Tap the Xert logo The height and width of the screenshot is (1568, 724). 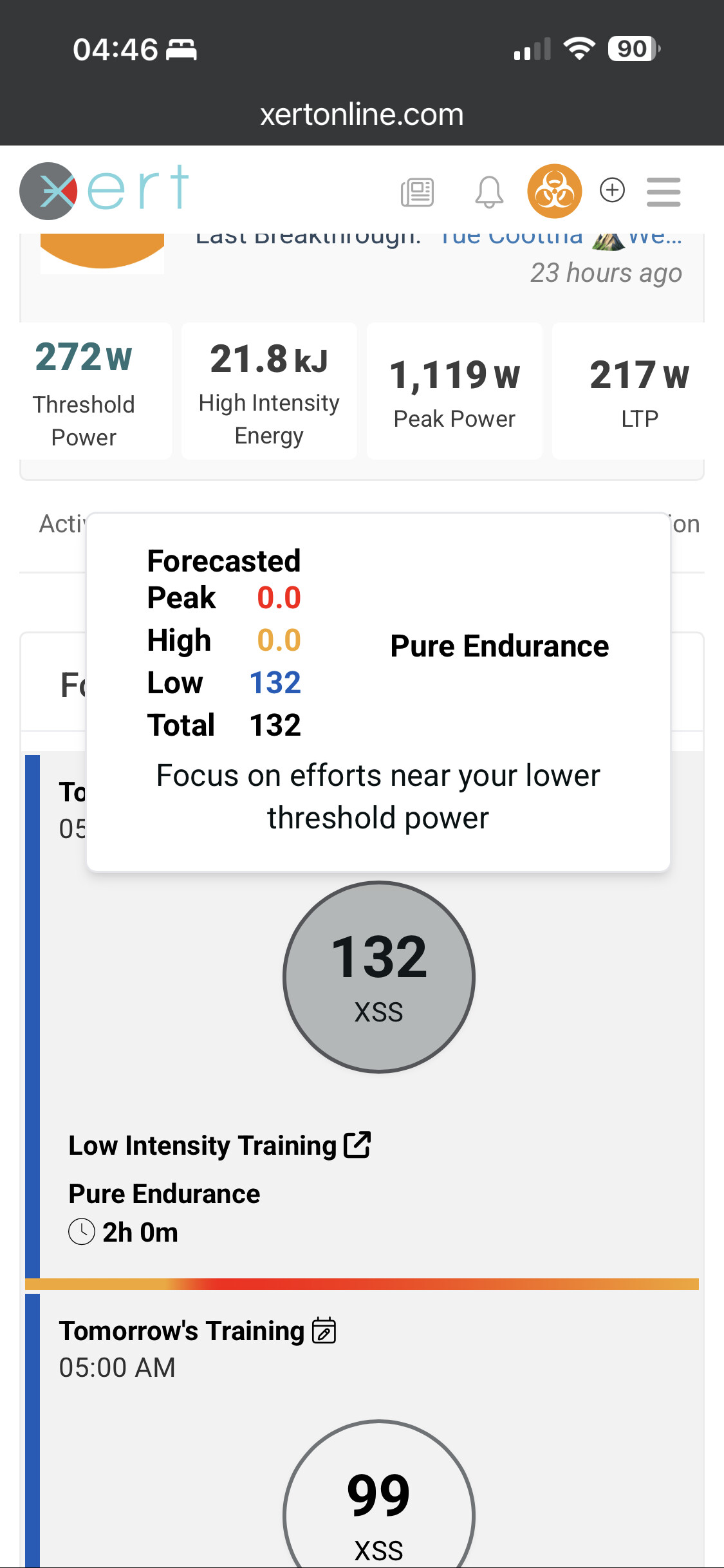[x=104, y=190]
